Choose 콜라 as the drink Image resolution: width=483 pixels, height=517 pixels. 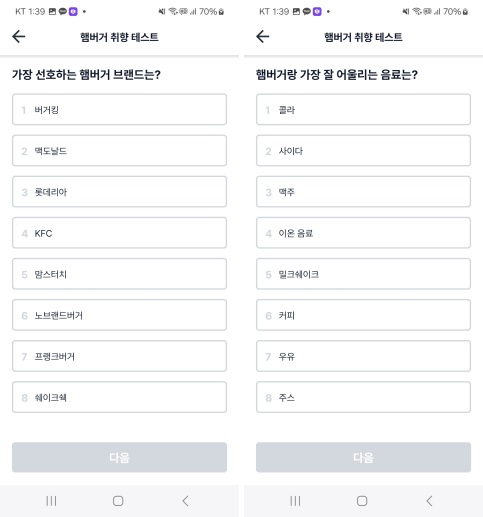click(x=363, y=109)
